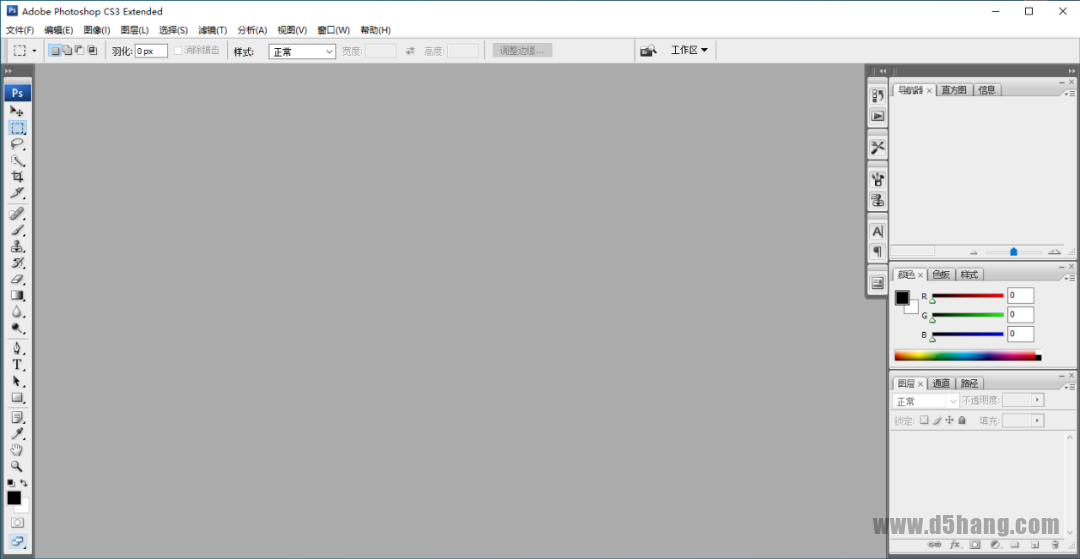
Task: Click the Navigator zoom slider handle
Action: click(1013, 252)
